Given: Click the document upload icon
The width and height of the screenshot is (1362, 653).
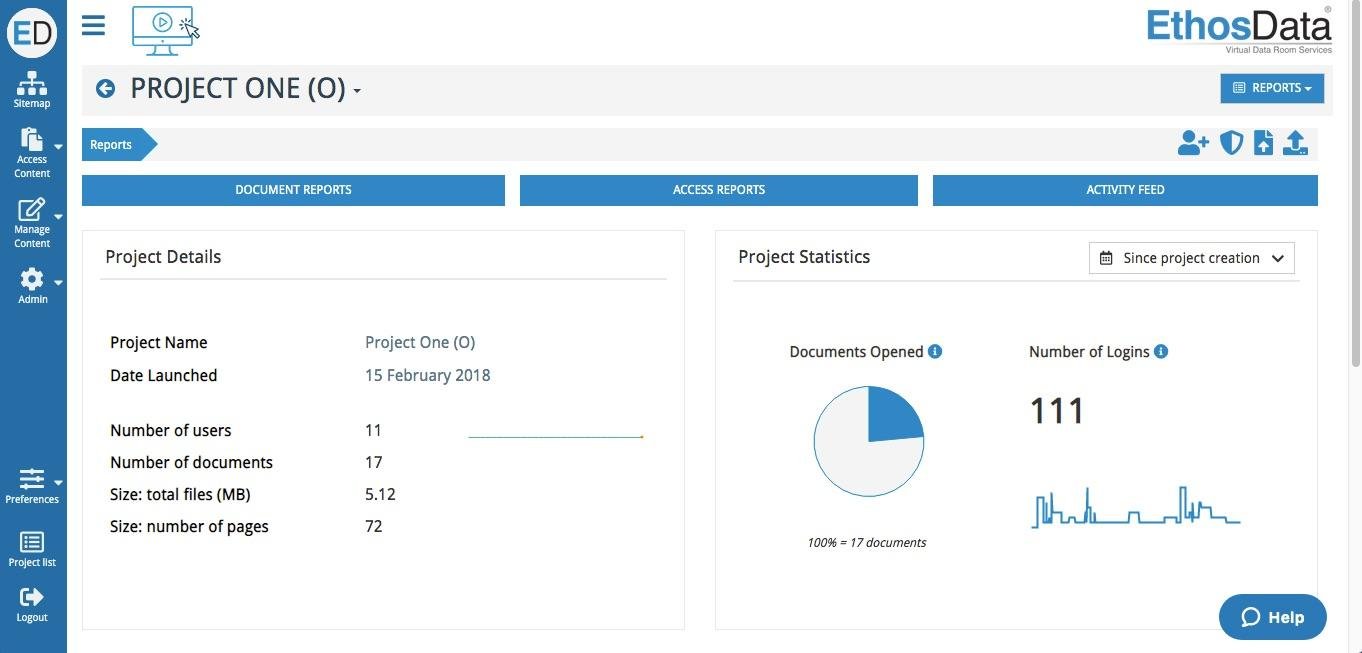Looking at the screenshot, I should pyautogui.click(x=1263, y=142).
